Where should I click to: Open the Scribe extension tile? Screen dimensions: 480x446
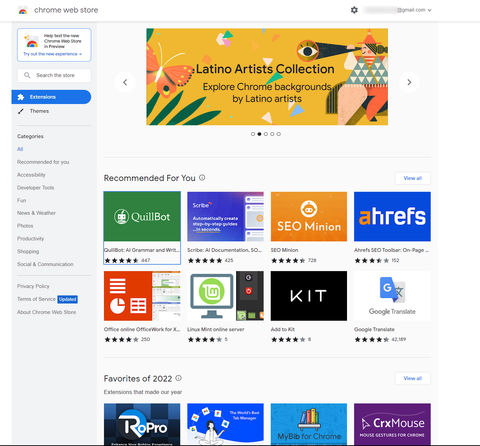pos(225,228)
